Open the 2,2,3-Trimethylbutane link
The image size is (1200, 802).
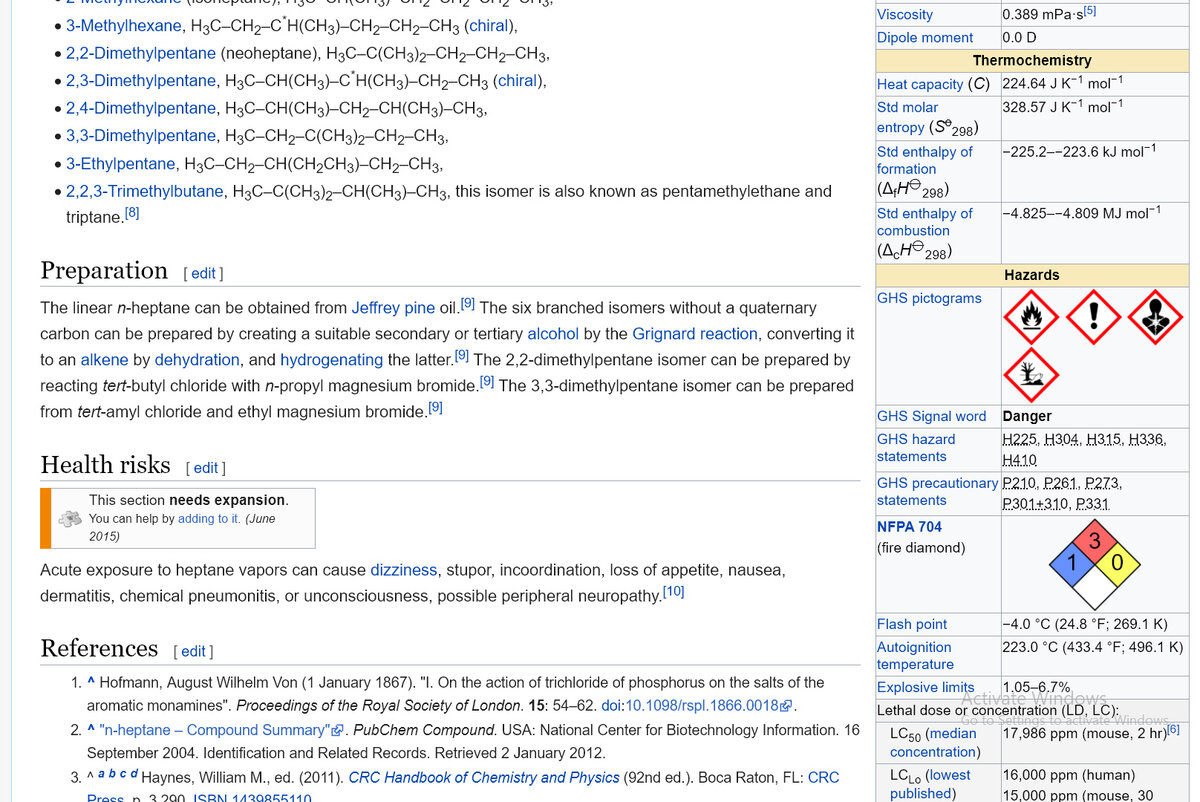point(145,191)
